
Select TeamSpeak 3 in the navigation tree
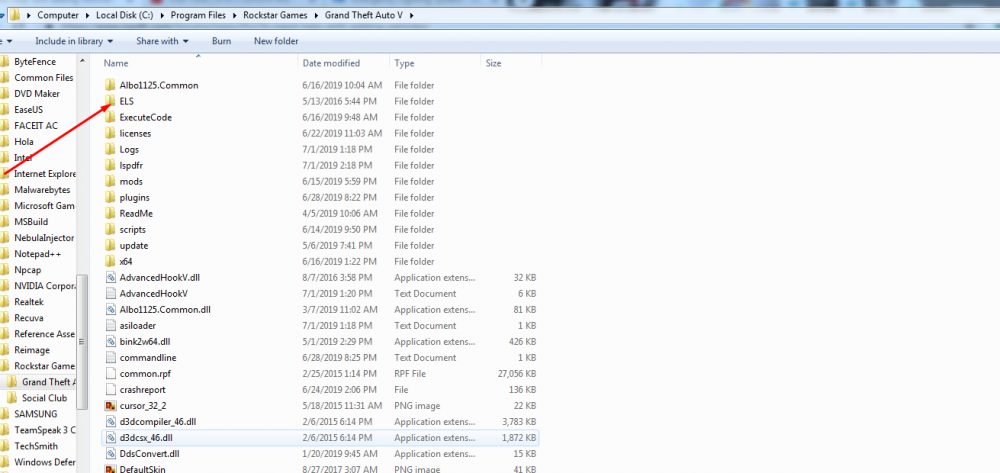pyautogui.click(x=45, y=430)
